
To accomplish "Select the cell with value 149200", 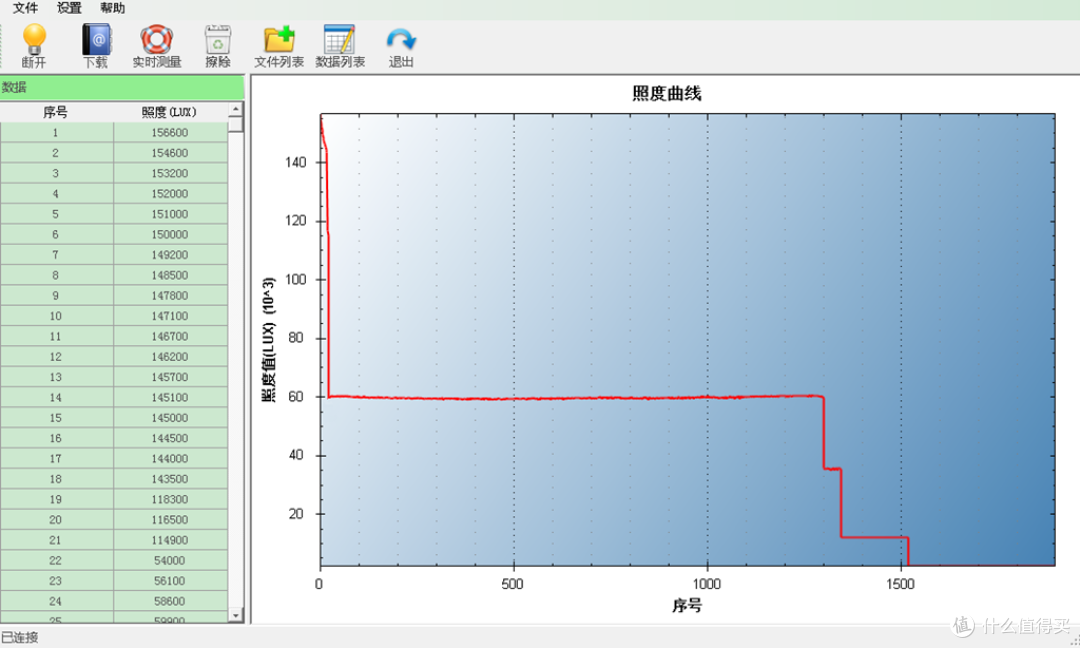I will tap(170, 255).
